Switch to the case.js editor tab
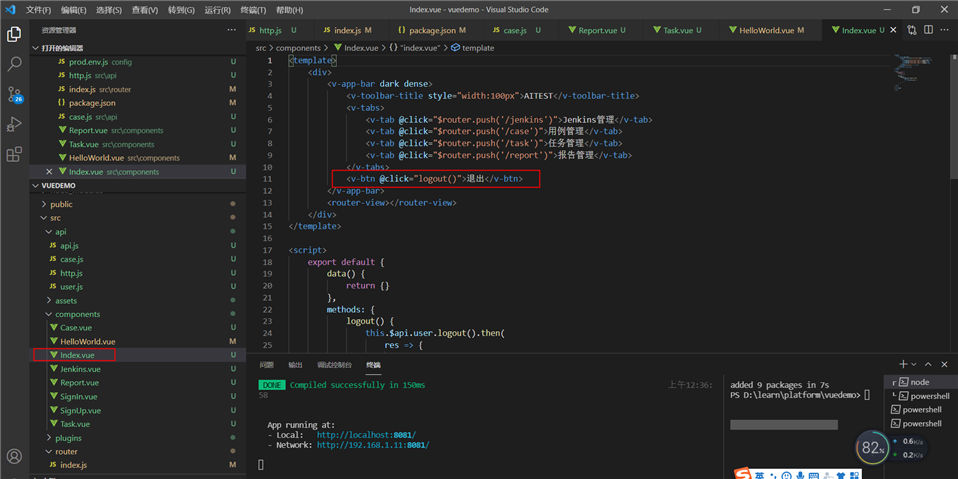 tap(521, 30)
